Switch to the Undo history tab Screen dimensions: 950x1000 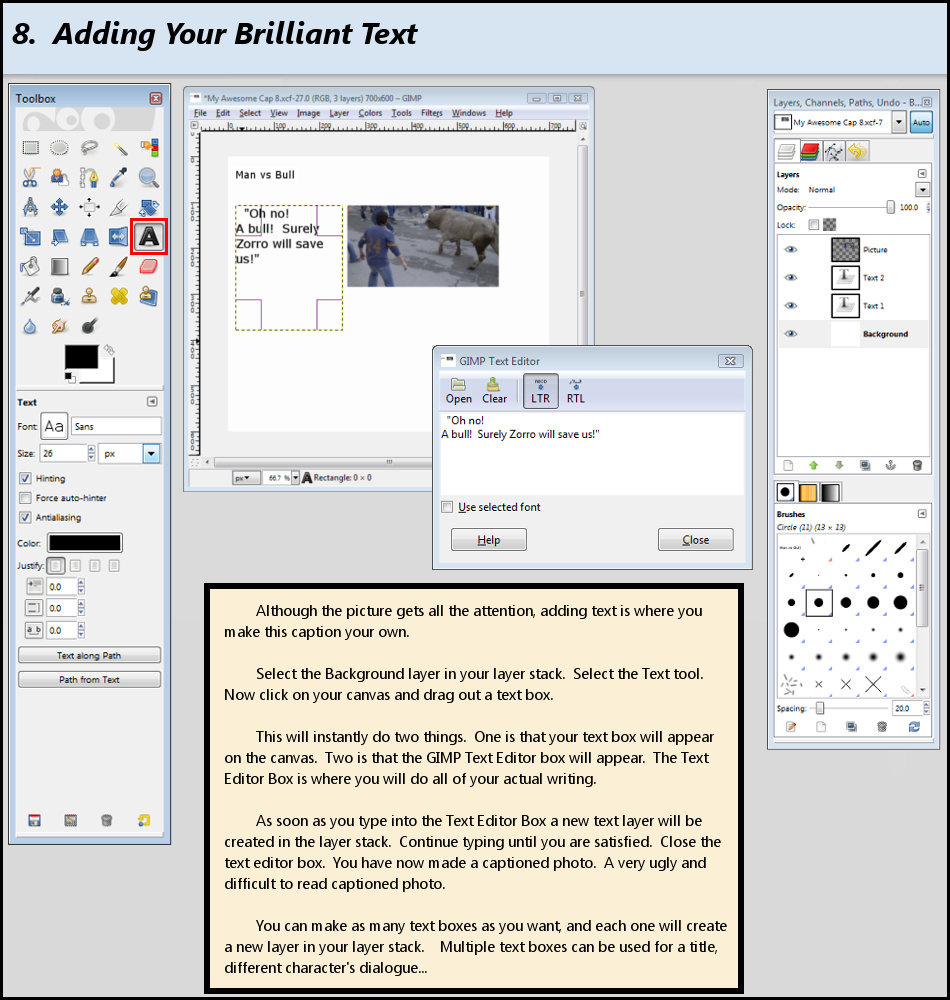pos(857,152)
